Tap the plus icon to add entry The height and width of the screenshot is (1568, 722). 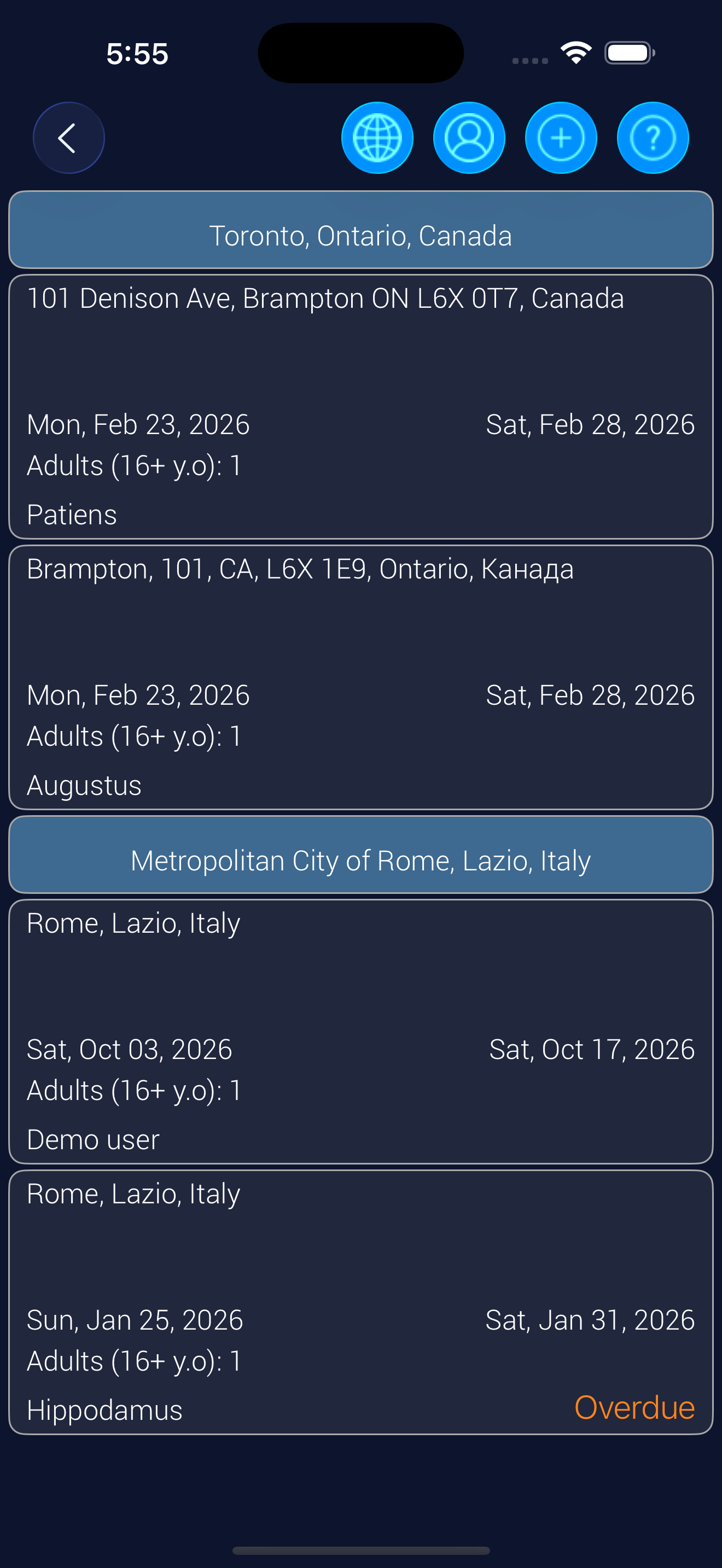tap(561, 138)
